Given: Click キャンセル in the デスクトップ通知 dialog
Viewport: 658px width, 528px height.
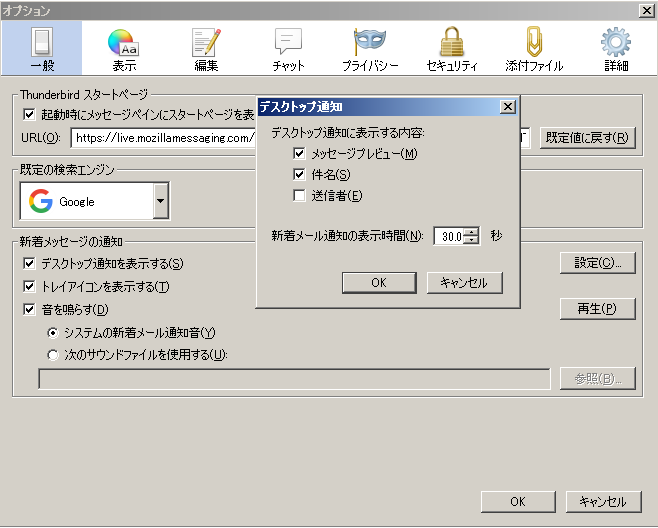Looking at the screenshot, I should click(464, 283).
